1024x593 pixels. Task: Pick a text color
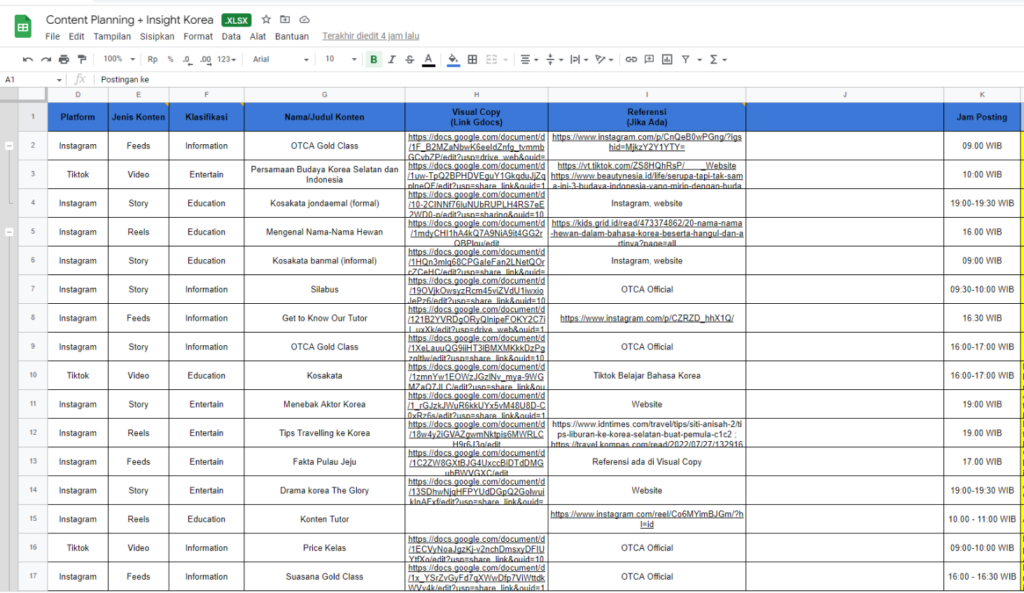point(428,59)
